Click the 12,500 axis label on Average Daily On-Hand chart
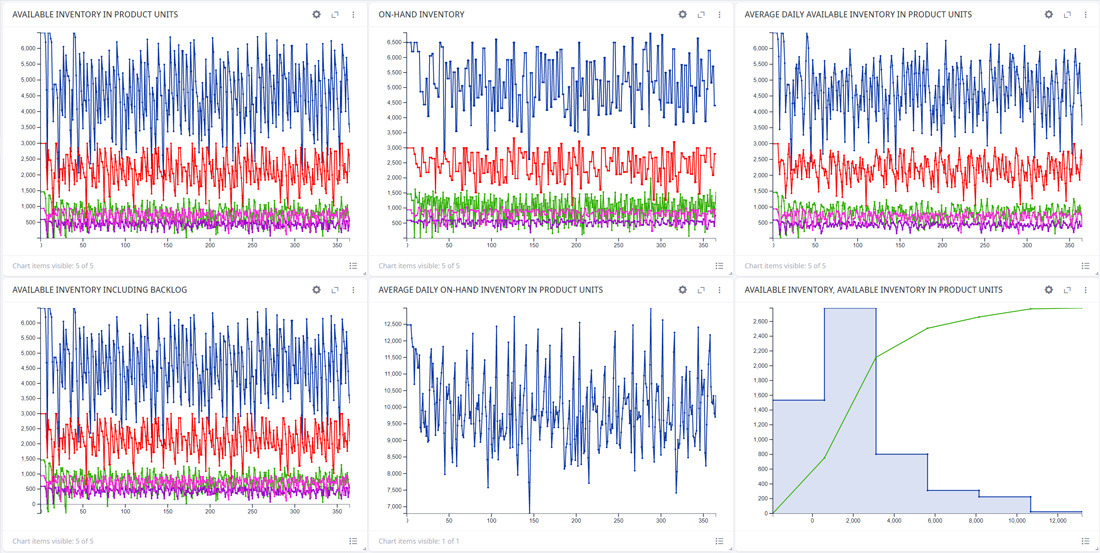The image size is (1100, 553). 391,324
